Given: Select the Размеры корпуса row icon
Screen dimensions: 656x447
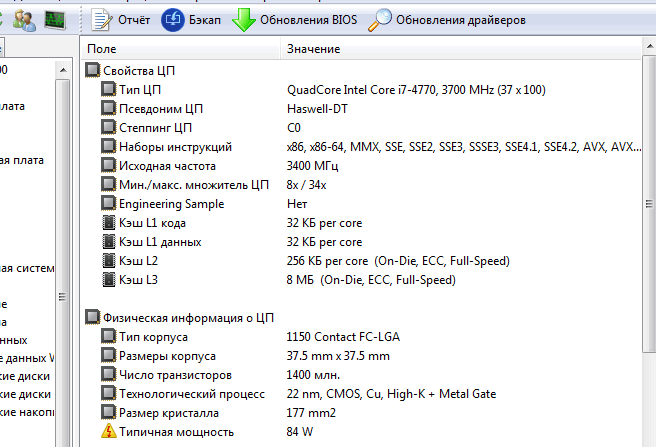Looking at the screenshot, I should pos(108,356).
